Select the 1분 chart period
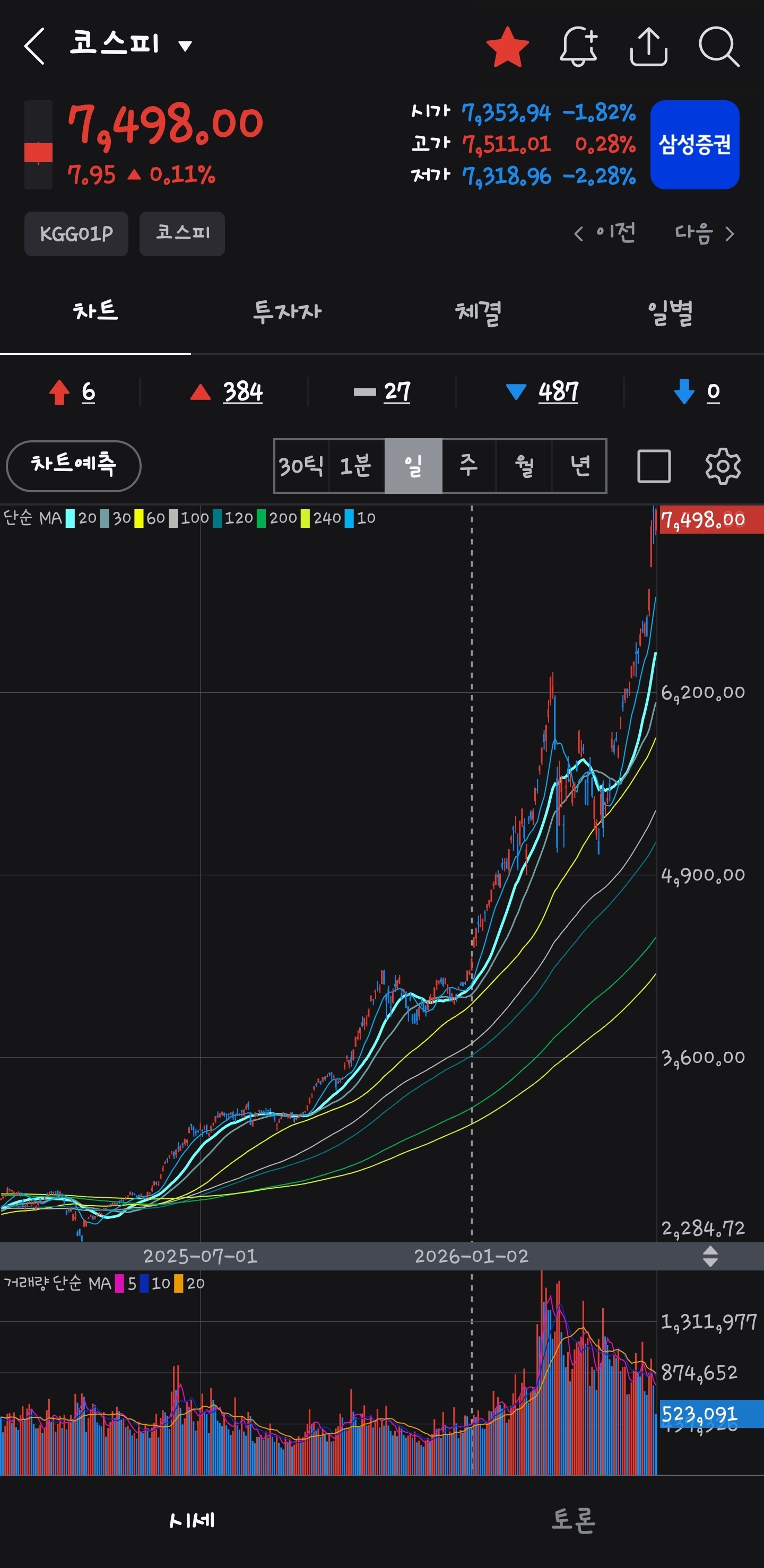 click(x=356, y=466)
